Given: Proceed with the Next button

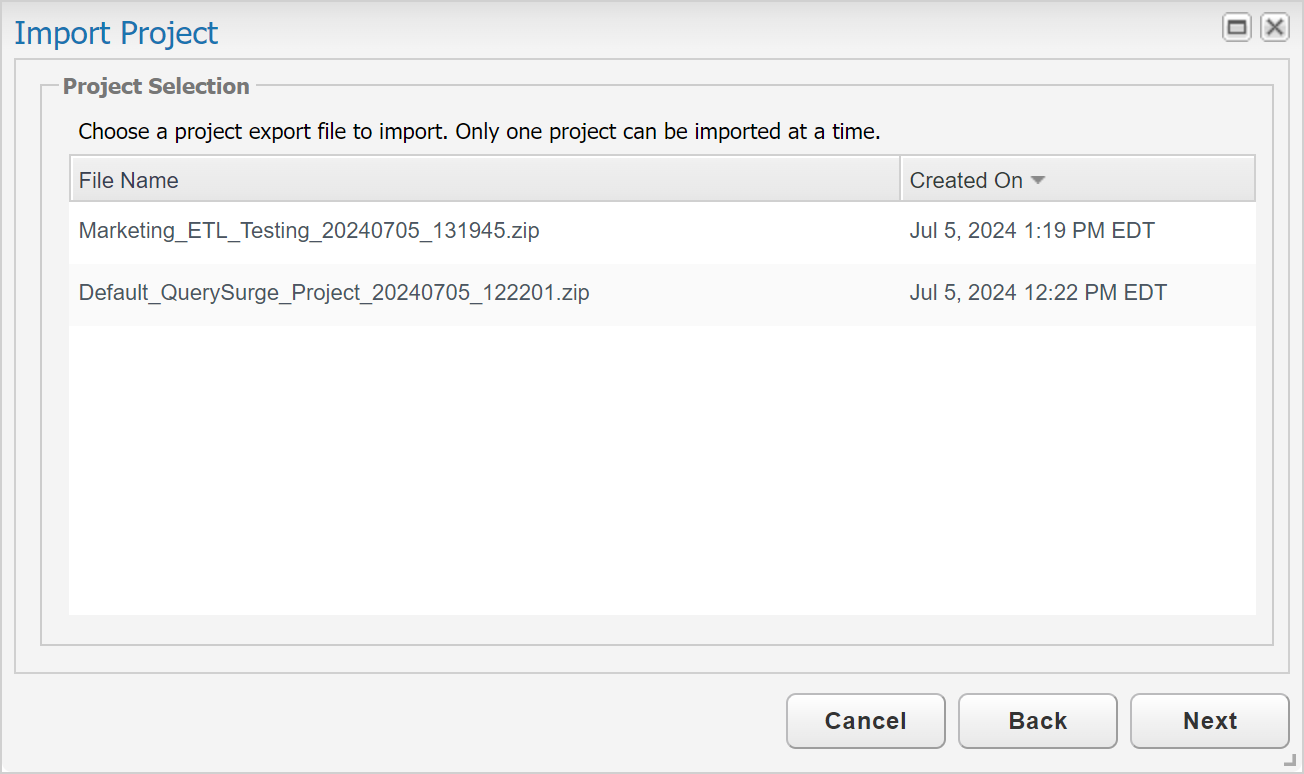Looking at the screenshot, I should (1209, 721).
